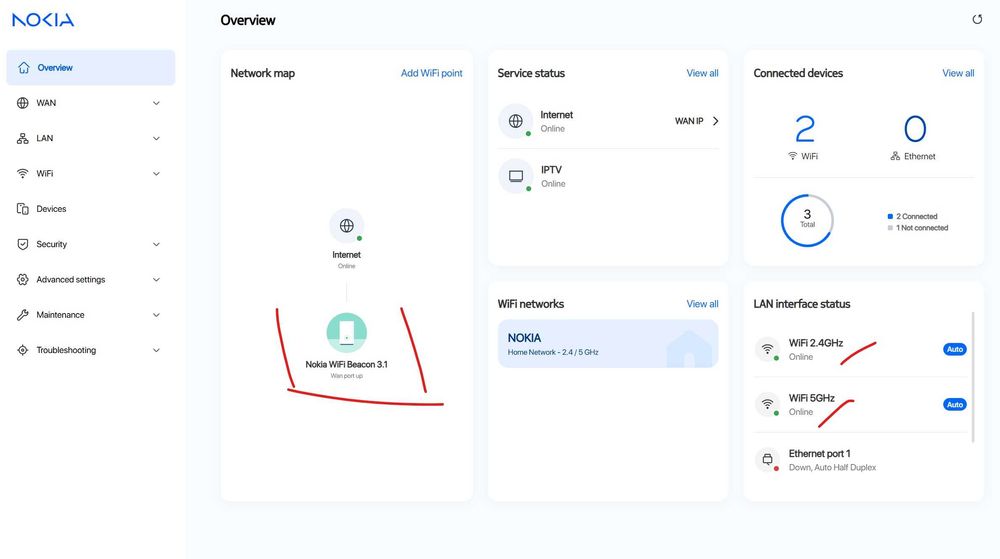Click the LAN interface status scrollbar
The image size is (1000, 559).
[x=973, y=377]
